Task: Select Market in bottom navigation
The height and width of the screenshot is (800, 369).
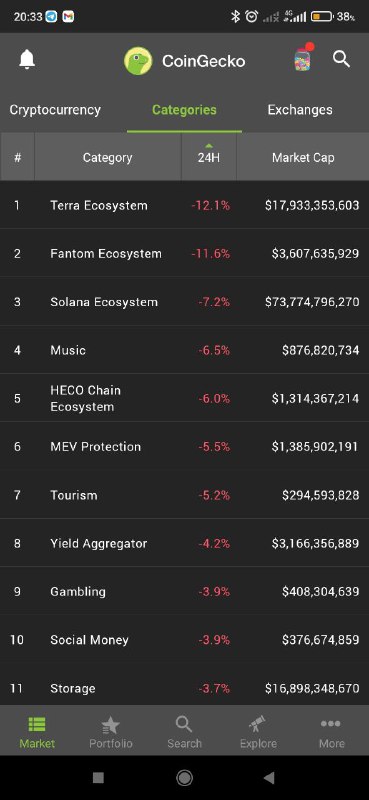Action: pyautogui.click(x=37, y=732)
